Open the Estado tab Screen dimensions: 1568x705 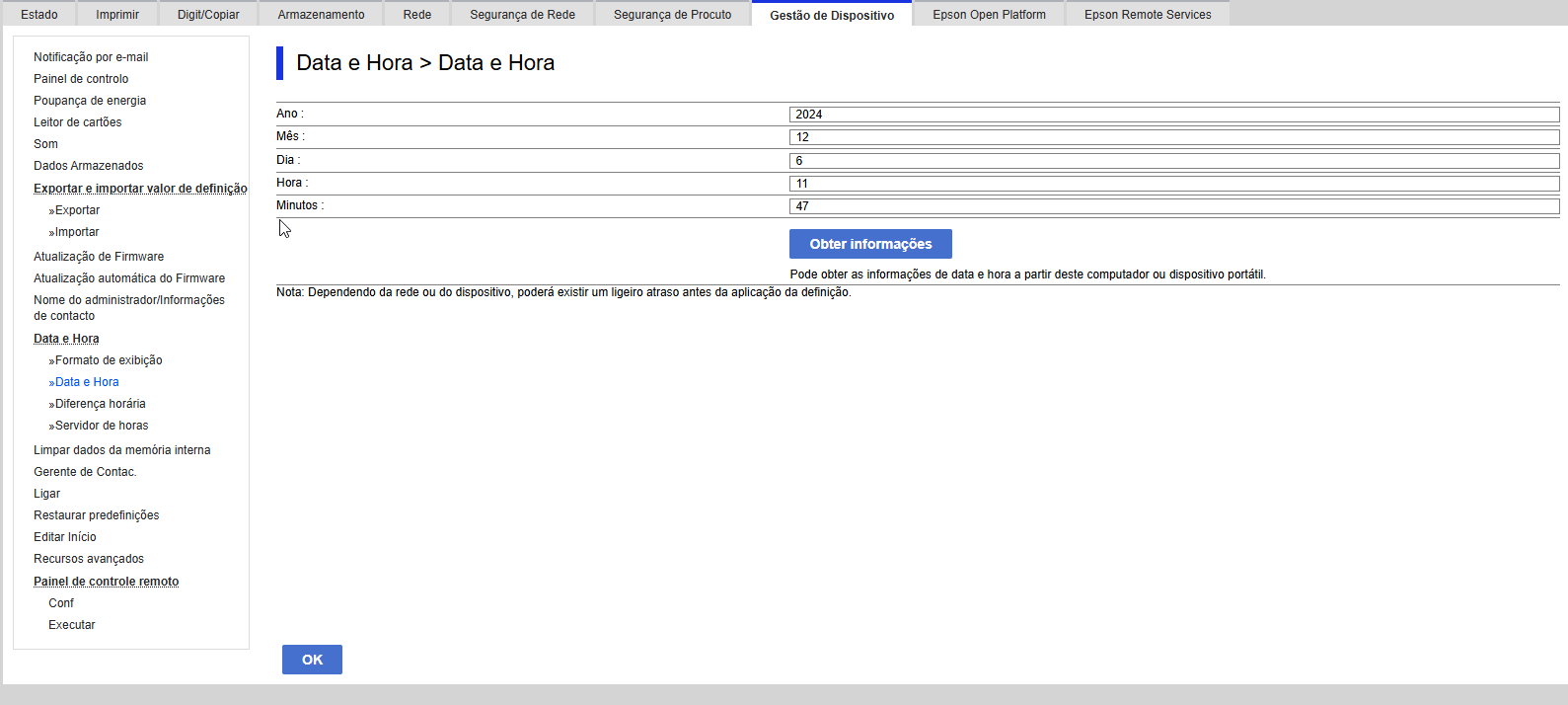[x=39, y=15]
